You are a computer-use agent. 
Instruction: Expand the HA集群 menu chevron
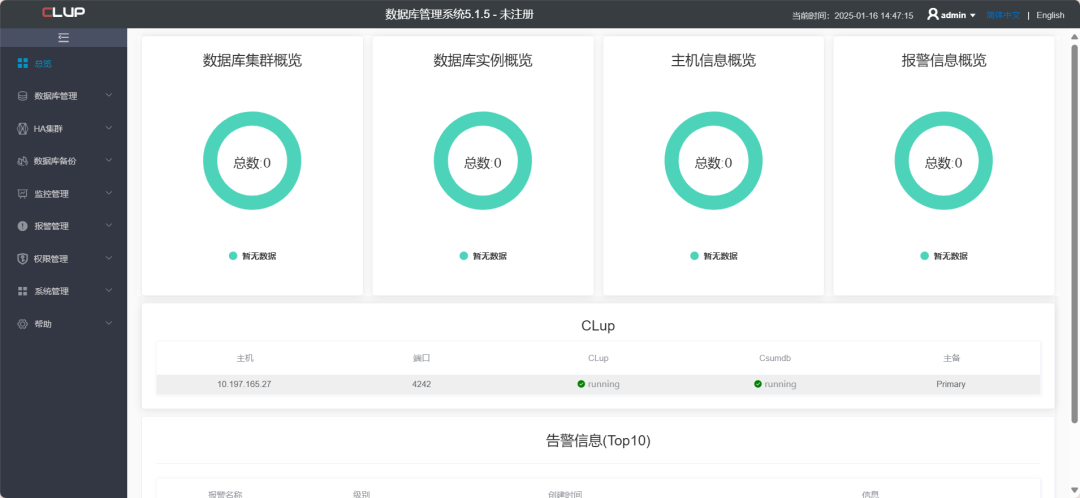(x=109, y=128)
